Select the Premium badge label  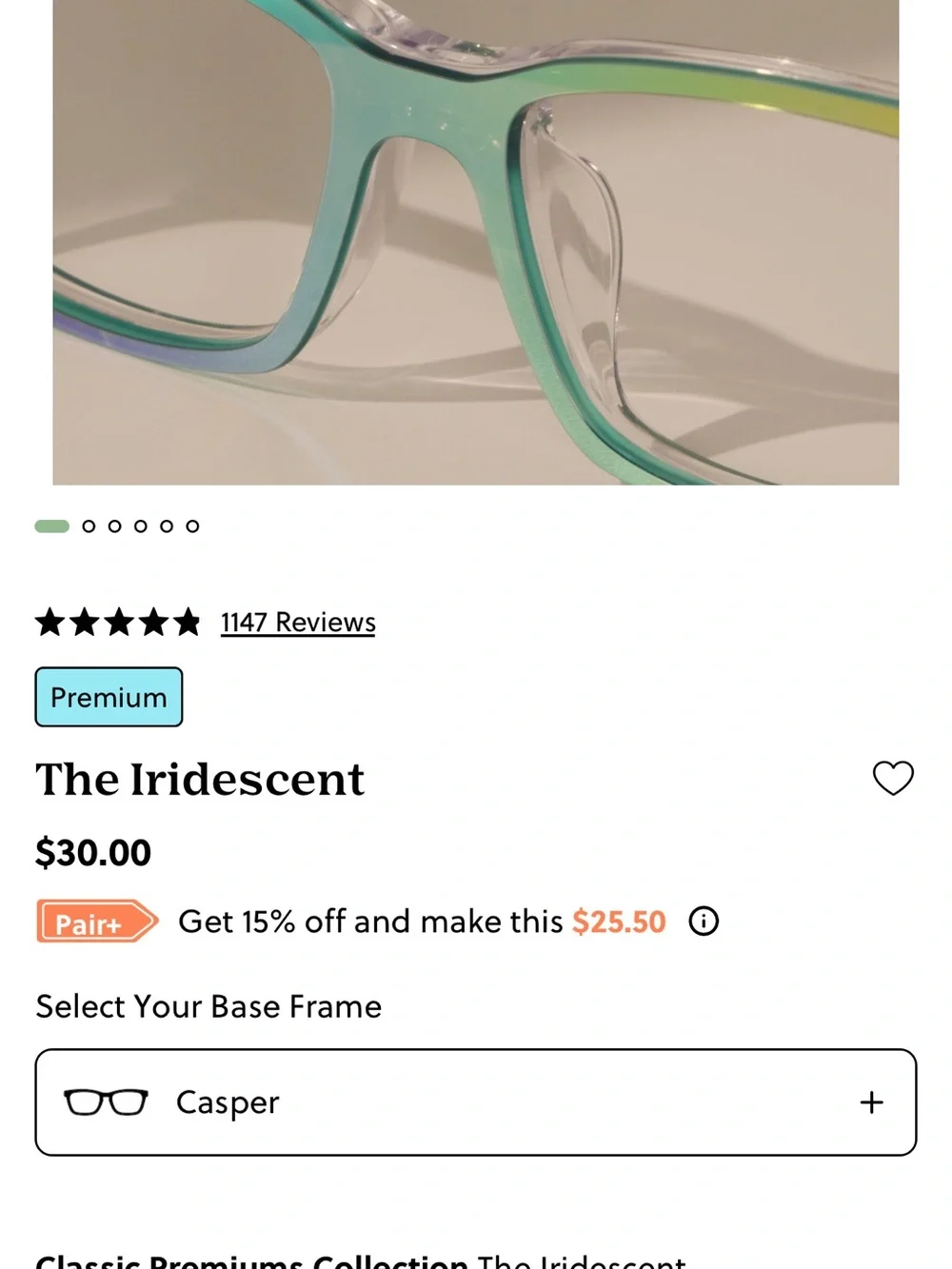[x=109, y=697]
